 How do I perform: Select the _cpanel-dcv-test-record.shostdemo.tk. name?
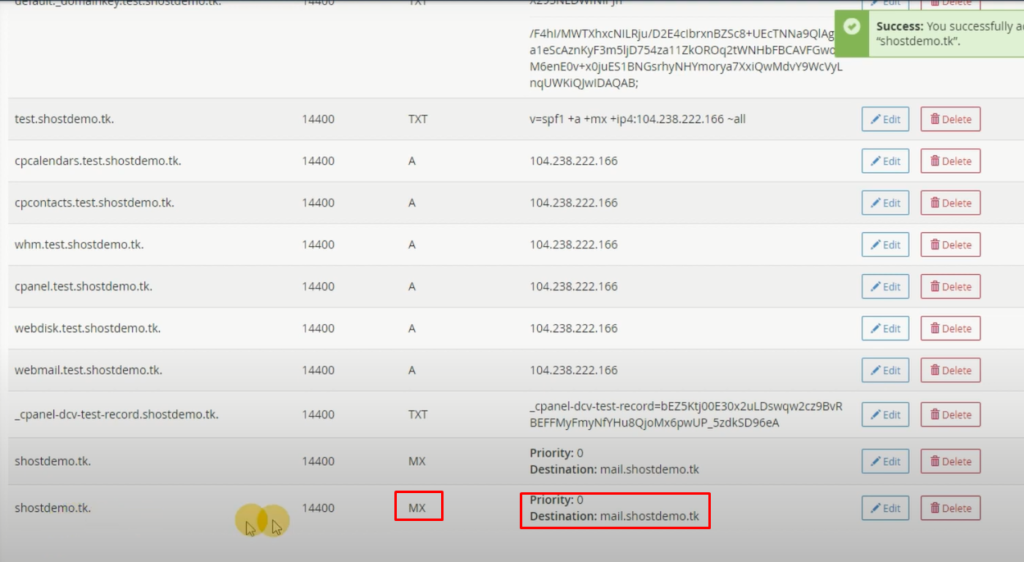click(x=116, y=414)
